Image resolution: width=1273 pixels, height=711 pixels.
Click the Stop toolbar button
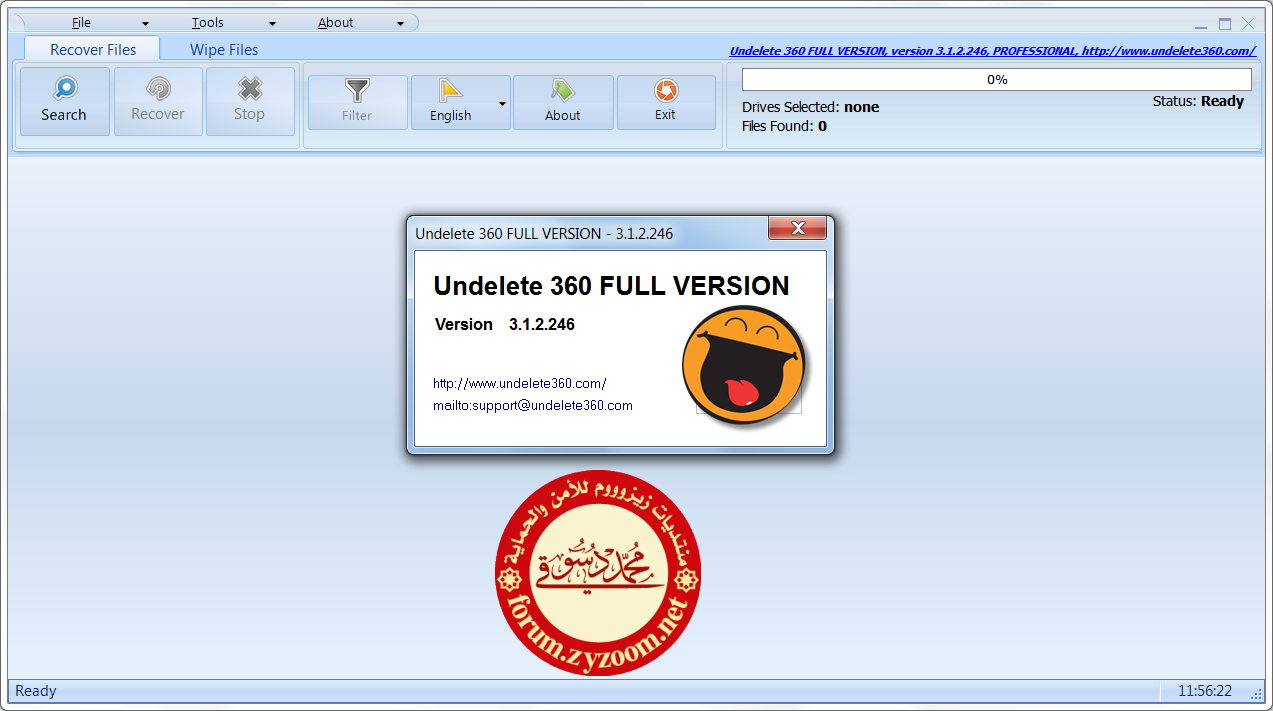(250, 101)
